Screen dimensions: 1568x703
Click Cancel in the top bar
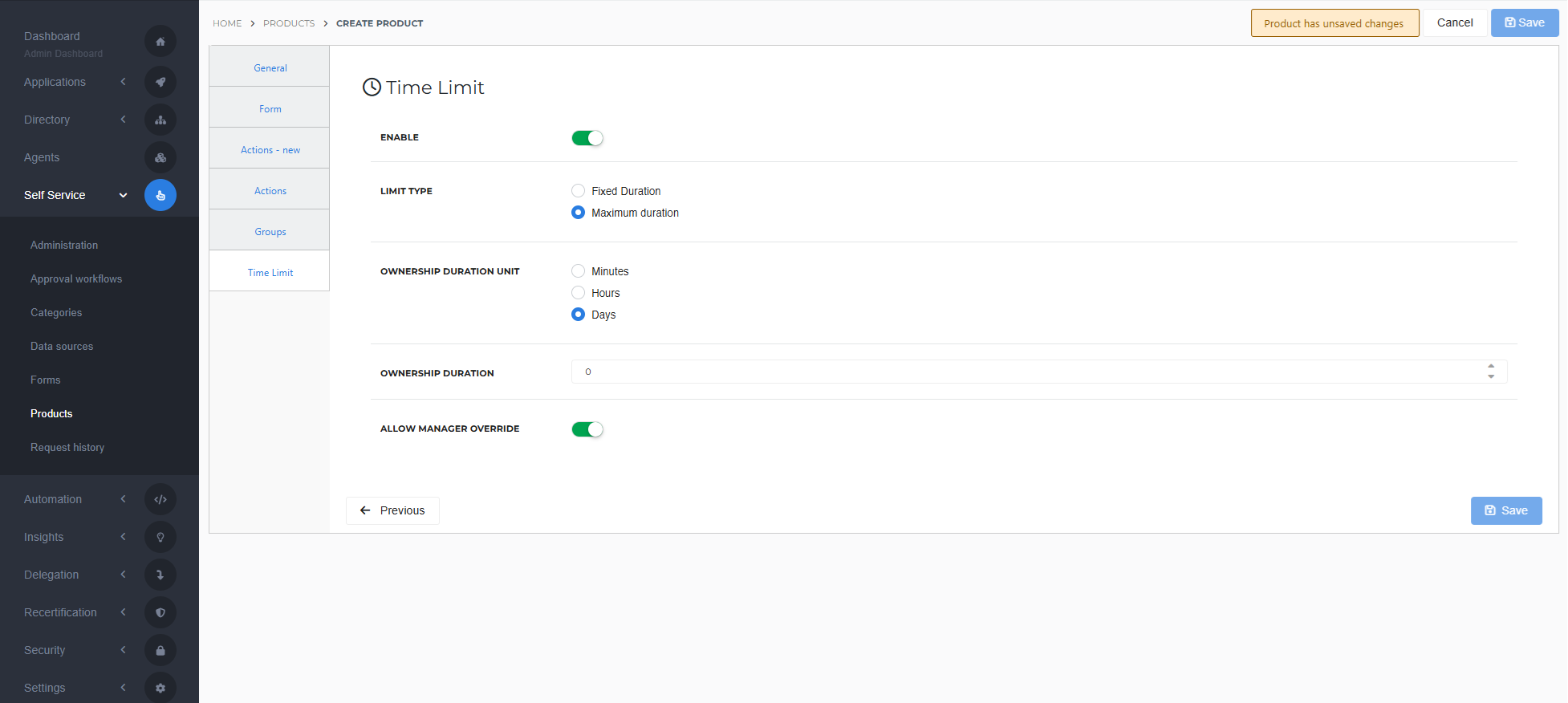(1454, 22)
